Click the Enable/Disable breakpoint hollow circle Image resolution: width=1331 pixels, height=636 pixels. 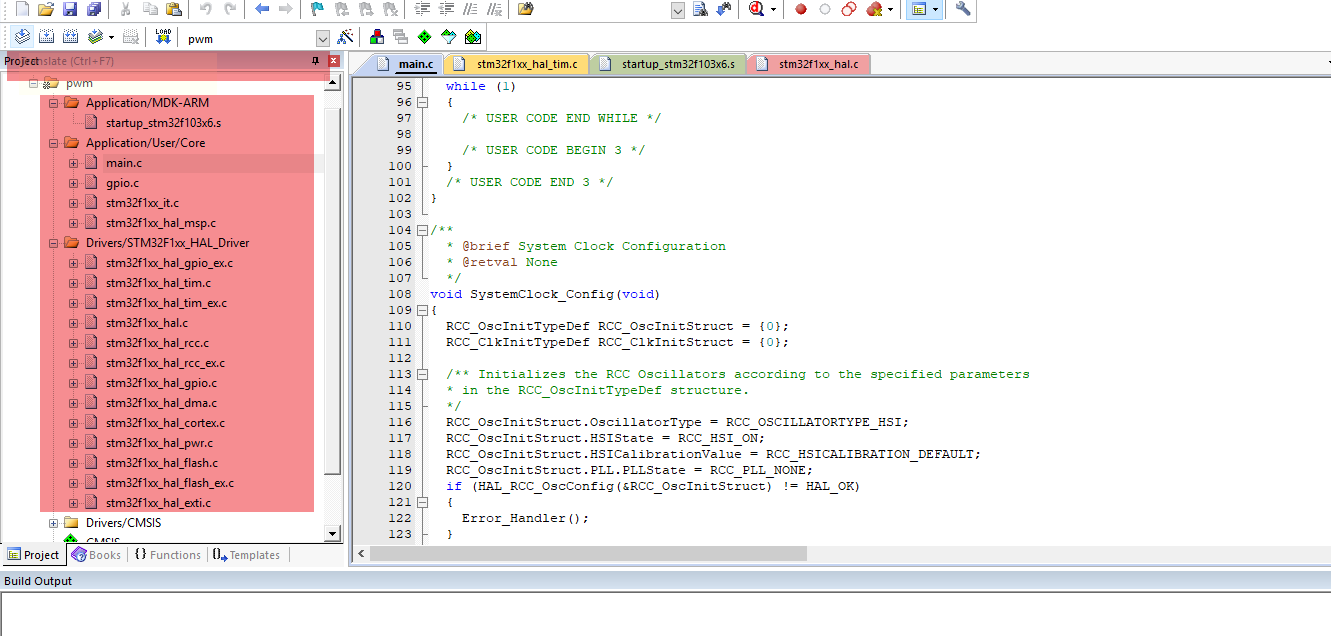[x=825, y=9]
